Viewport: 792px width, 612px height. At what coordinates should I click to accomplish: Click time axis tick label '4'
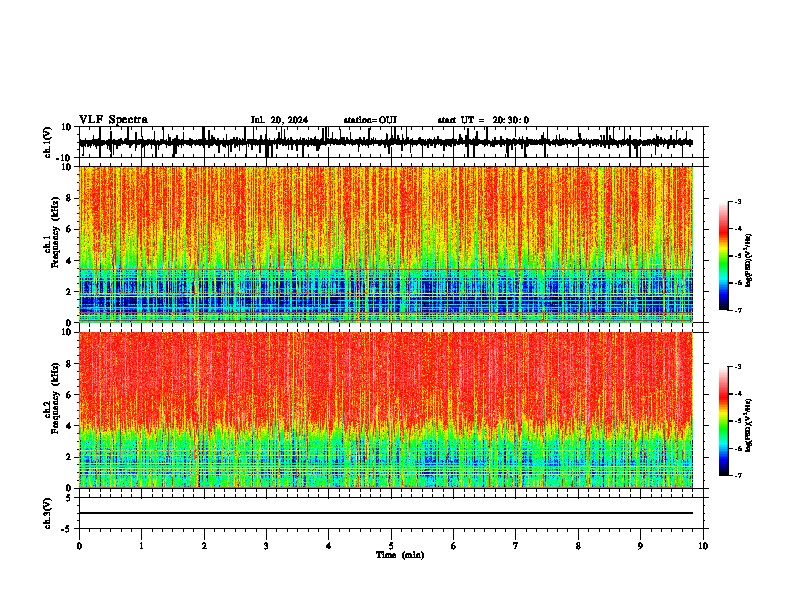pyautogui.click(x=329, y=546)
